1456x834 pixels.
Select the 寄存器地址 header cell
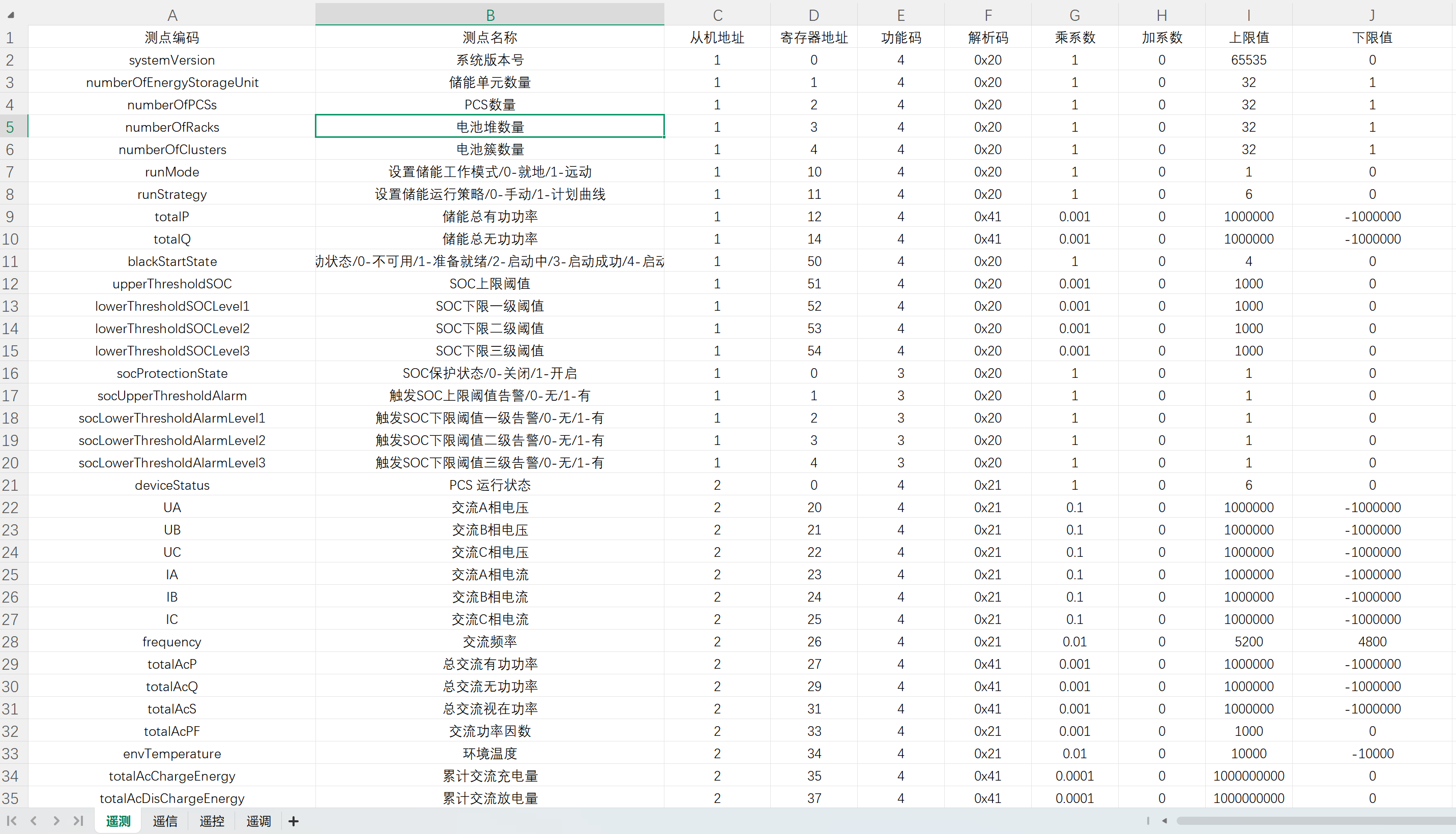pos(813,38)
